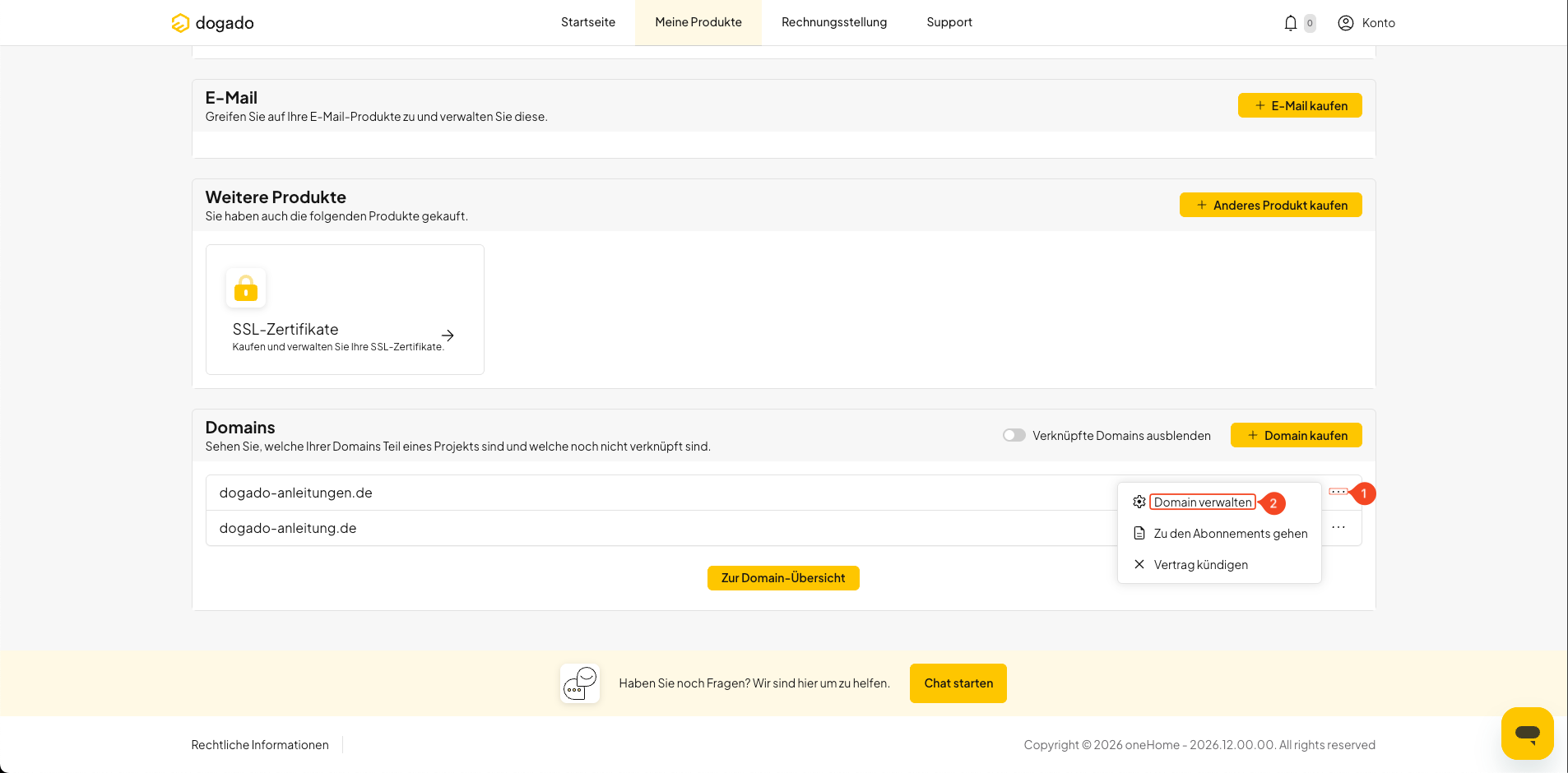The height and width of the screenshot is (773, 1568).
Task: Open the floating chat widget
Action: click(1527, 733)
